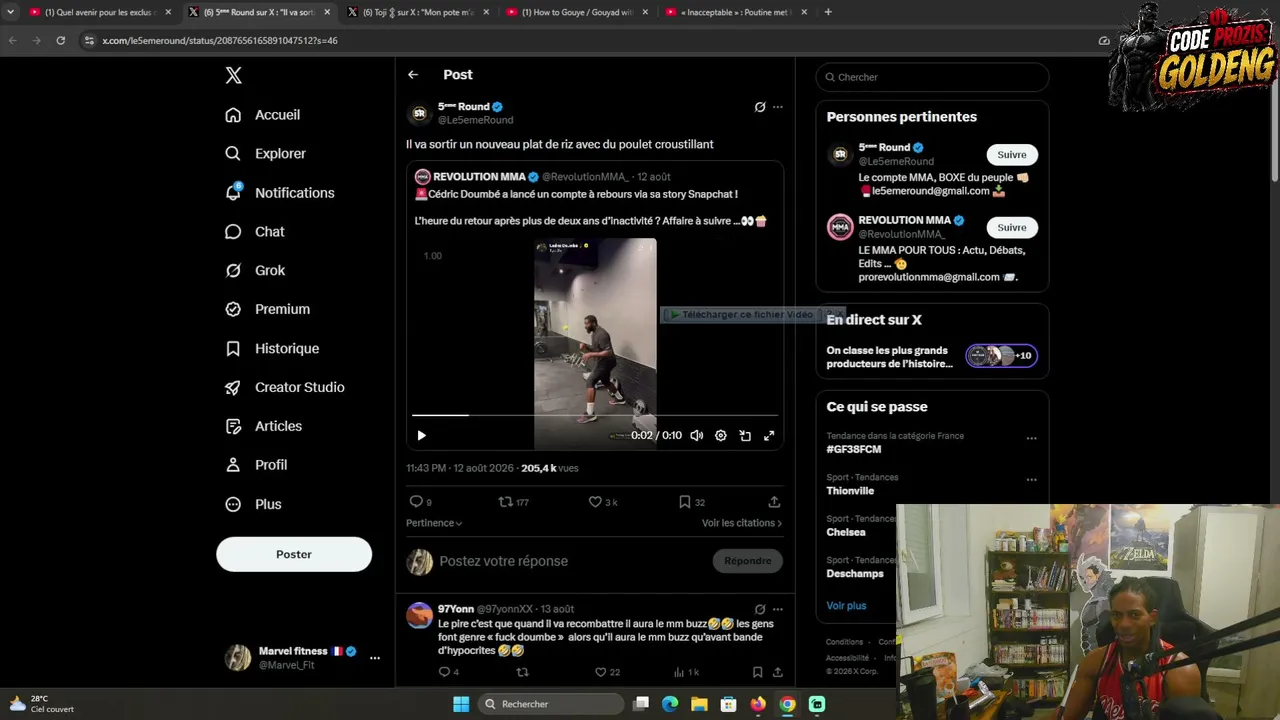This screenshot has width=1280, height=720.
Task: Click the browser address bar URL
Action: 220,41
